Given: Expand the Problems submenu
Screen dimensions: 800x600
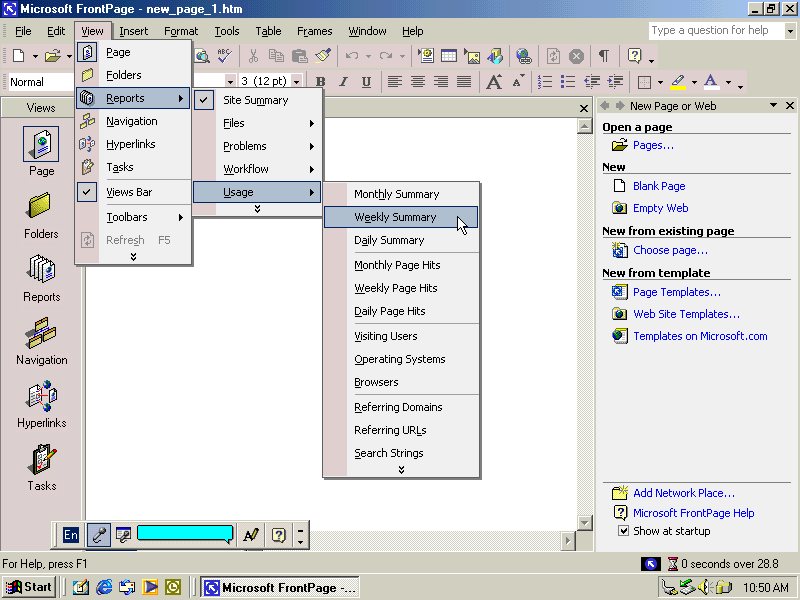Looking at the screenshot, I should 257,146.
